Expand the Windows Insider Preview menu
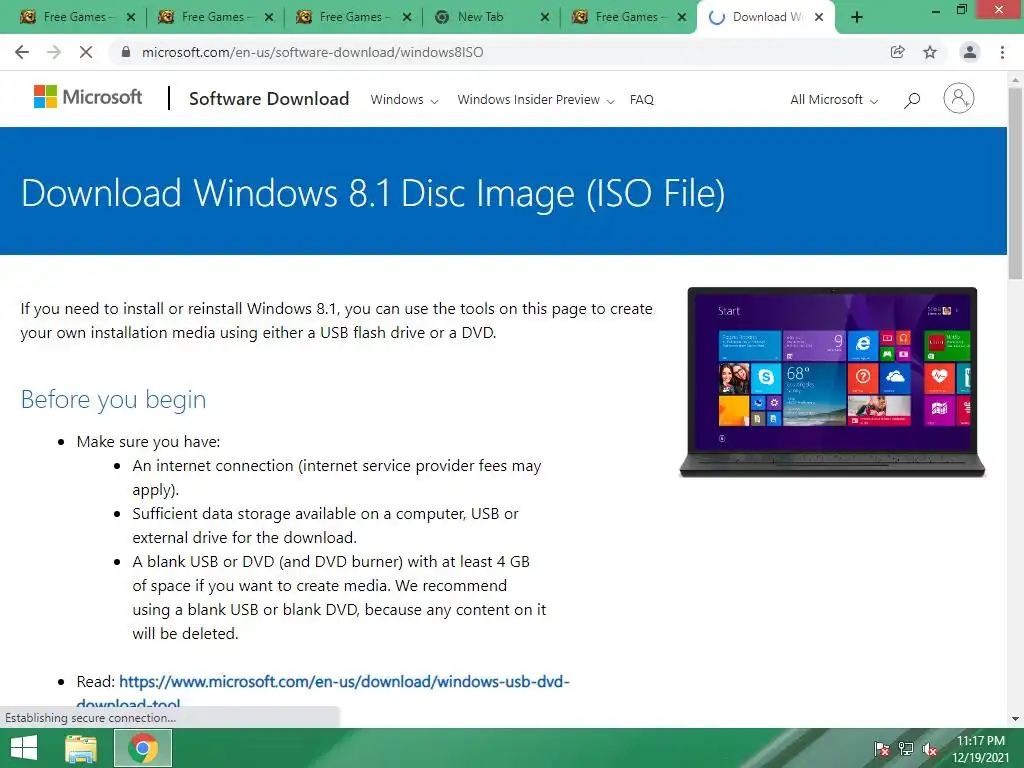The height and width of the screenshot is (768, 1024). click(x=536, y=100)
